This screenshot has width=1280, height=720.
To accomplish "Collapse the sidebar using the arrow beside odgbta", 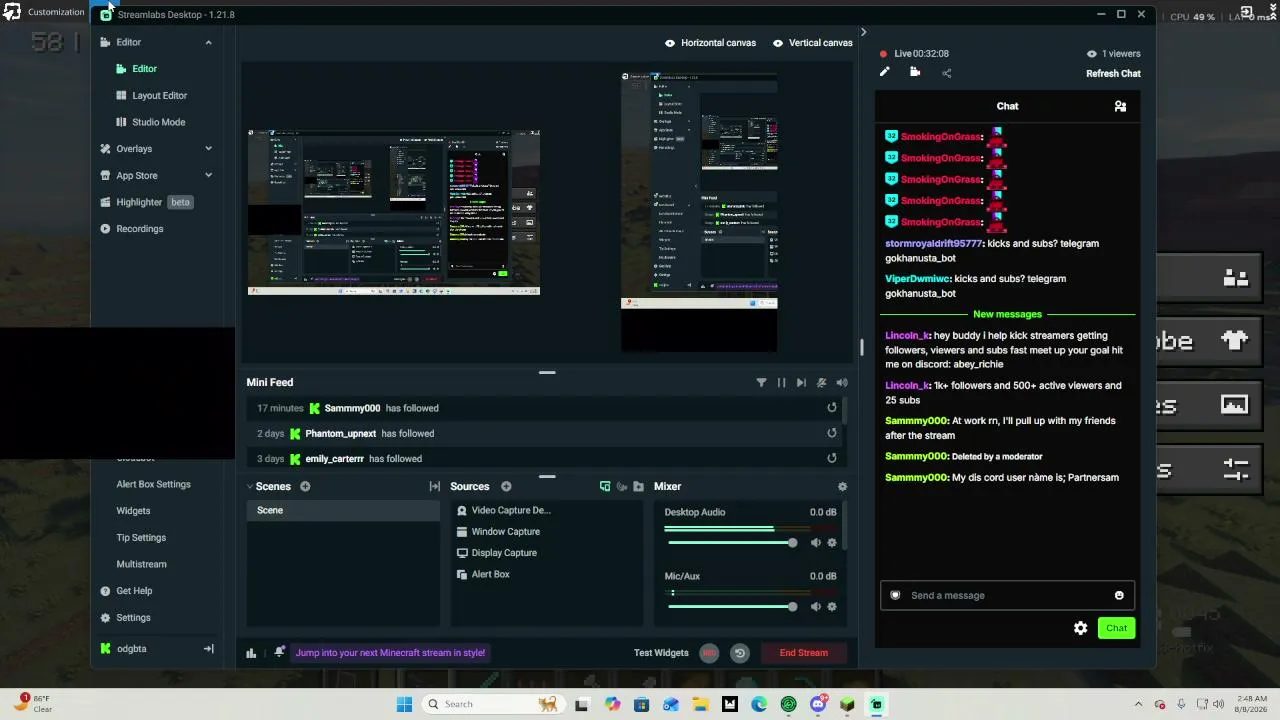I will (x=208, y=649).
